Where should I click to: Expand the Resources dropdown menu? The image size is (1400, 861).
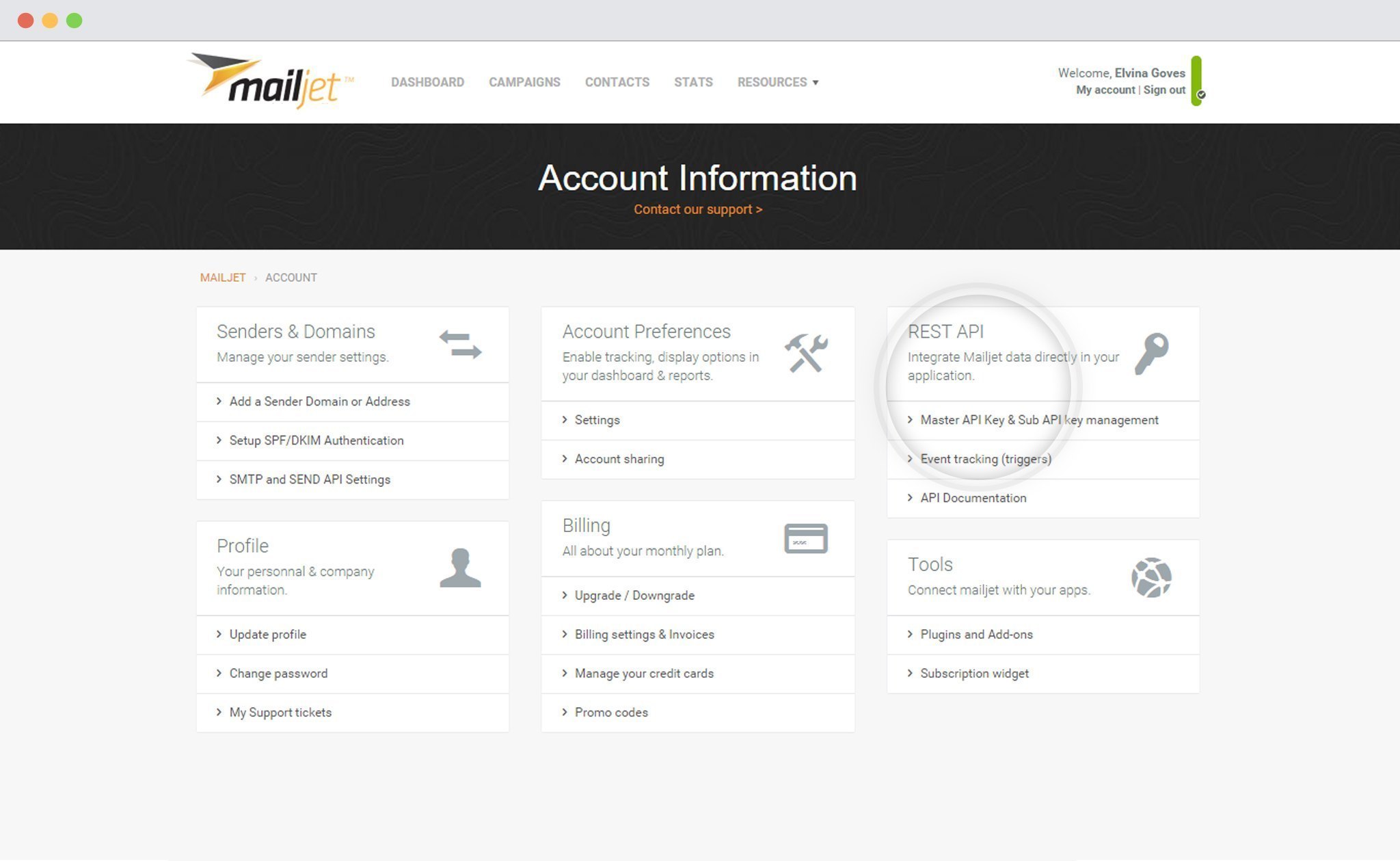tap(778, 82)
